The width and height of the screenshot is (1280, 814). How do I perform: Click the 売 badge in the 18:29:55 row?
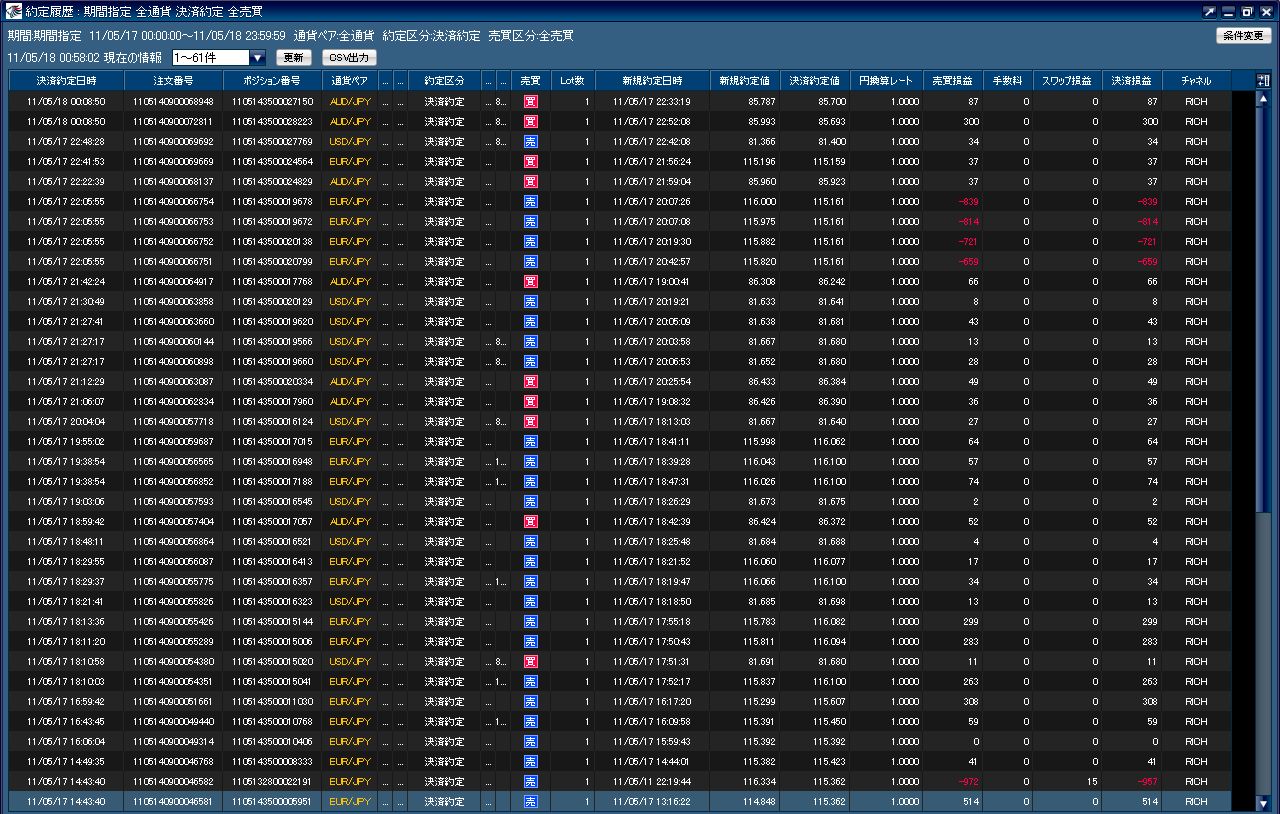(531, 562)
